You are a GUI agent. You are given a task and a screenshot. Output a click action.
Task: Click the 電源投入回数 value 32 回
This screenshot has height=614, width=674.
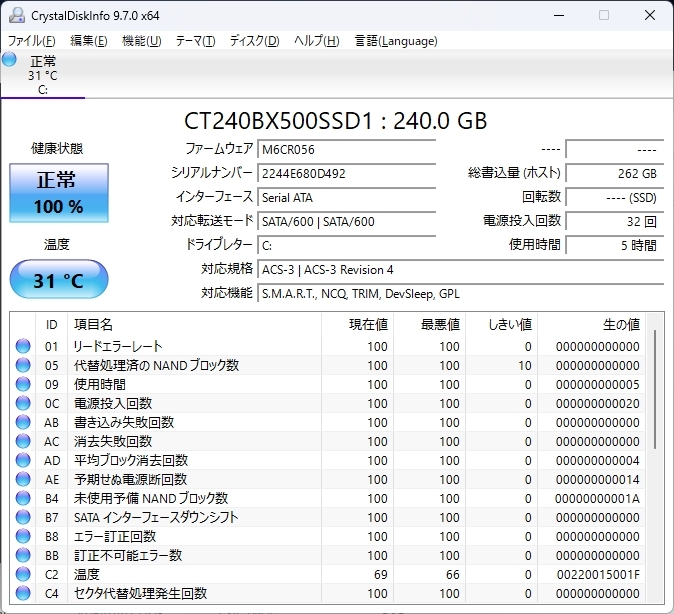tap(615, 221)
